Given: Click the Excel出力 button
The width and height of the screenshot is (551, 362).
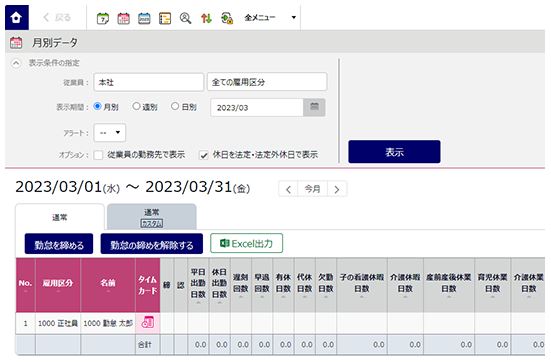Looking at the screenshot, I should point(246,243).
